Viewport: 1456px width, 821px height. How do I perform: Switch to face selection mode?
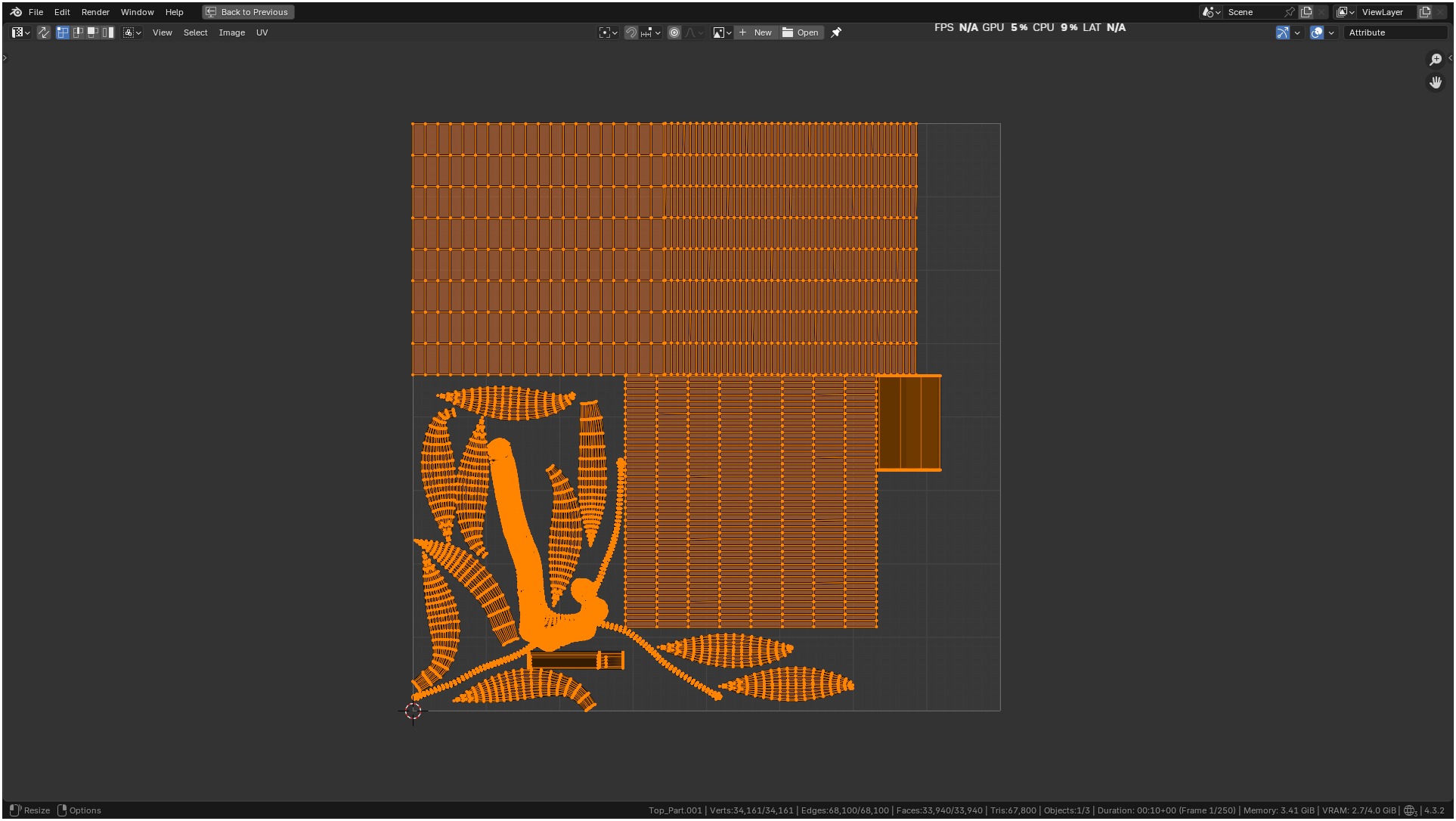[93, 33]
